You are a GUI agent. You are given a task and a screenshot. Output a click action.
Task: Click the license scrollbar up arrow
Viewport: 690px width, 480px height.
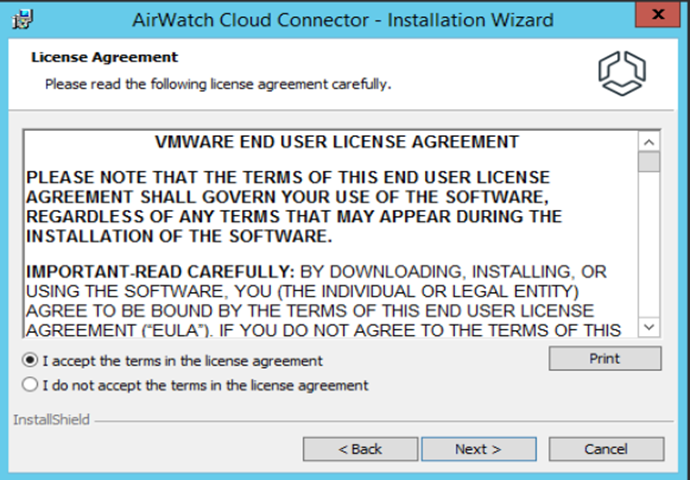649,142
